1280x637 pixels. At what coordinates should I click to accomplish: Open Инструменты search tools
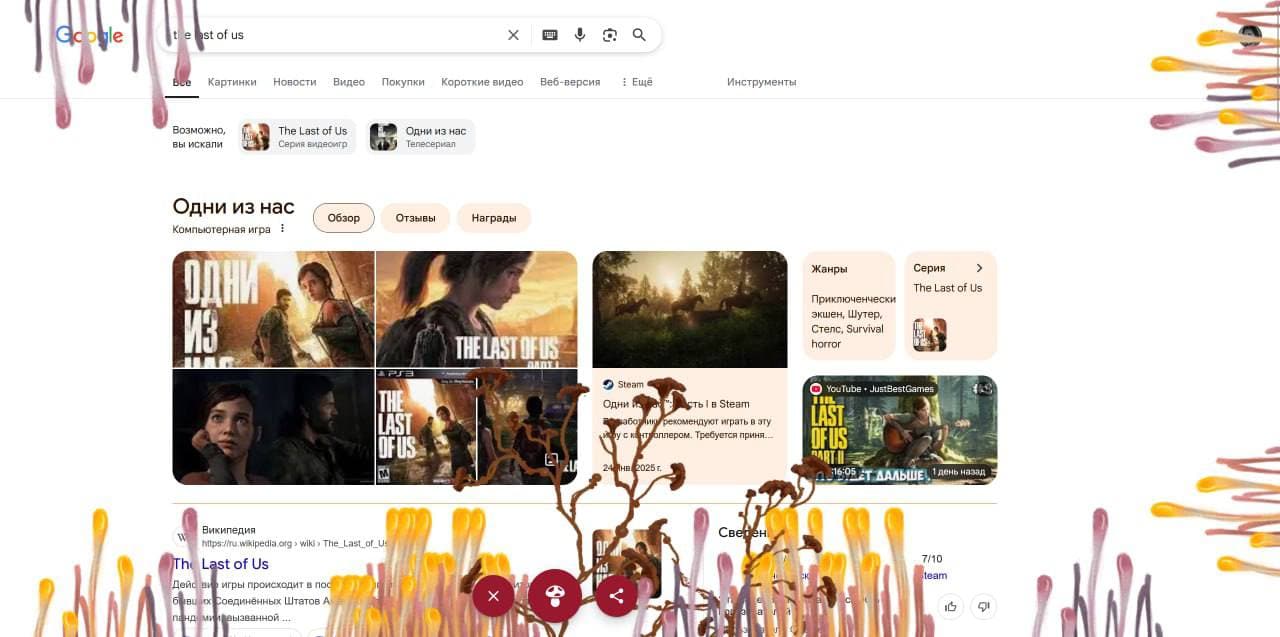click(x=762, y=82)
